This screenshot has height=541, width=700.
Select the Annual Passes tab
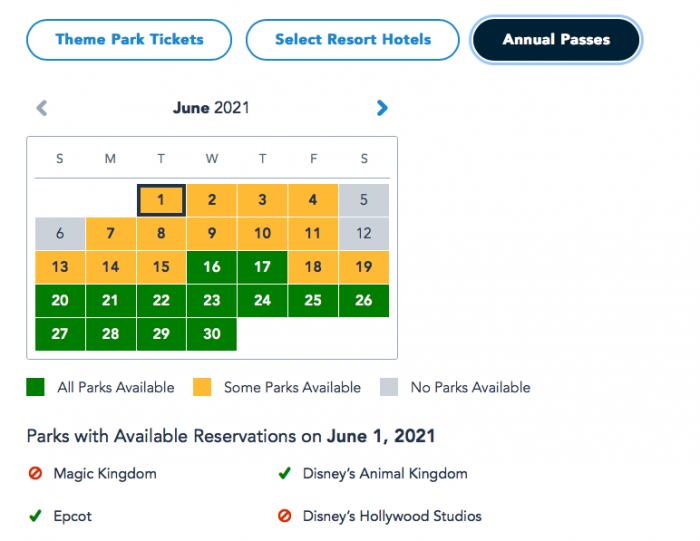pos(556,40)
